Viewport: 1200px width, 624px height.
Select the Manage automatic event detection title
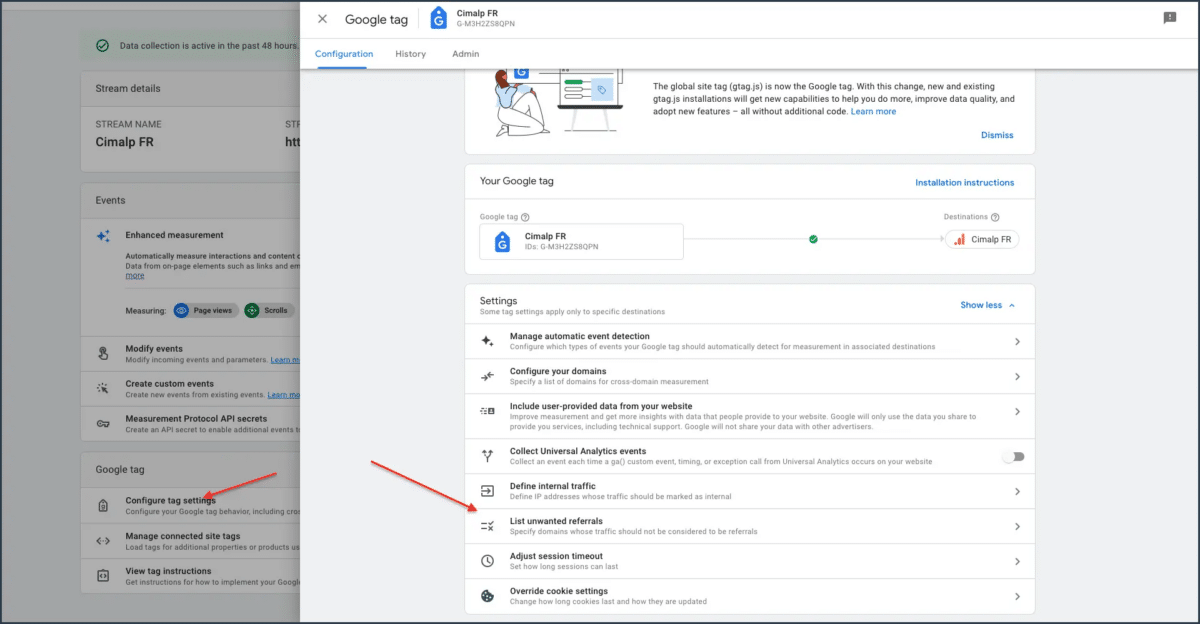pos(579,336)
